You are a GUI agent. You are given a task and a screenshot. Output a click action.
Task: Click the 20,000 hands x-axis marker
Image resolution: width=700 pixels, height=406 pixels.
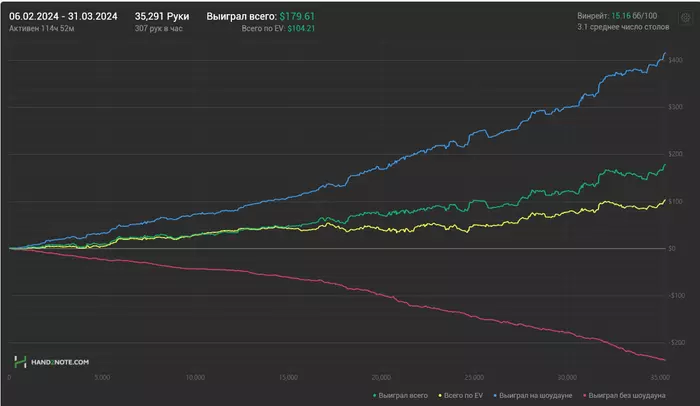[x=382, y=378]
